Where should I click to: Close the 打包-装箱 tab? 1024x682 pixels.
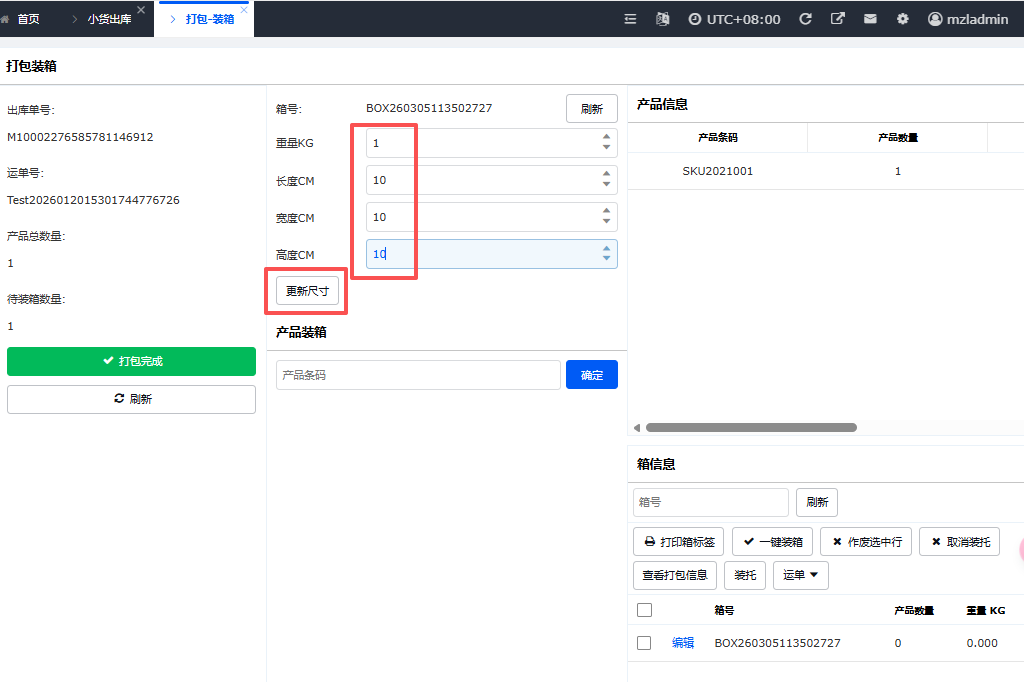pos(244,10)
